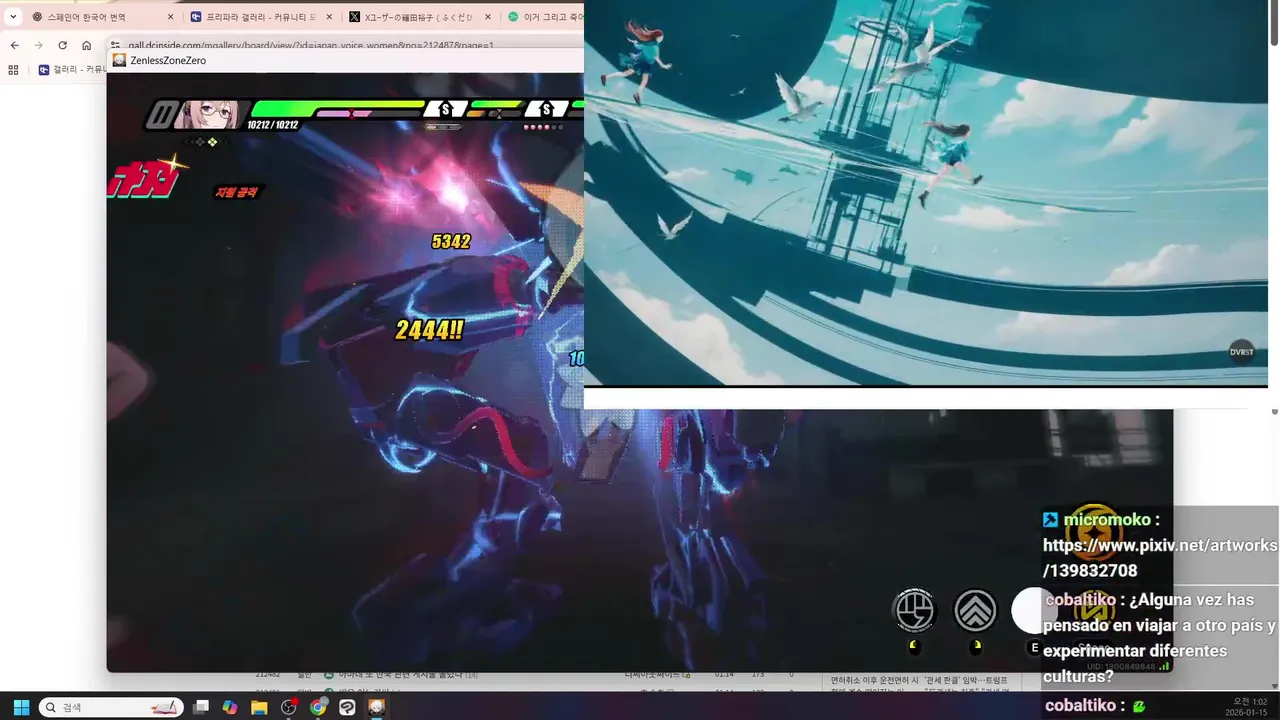Close the 스페인어 한국어 번역 tab
This screenshot has width=1280, height=720.
171,17
